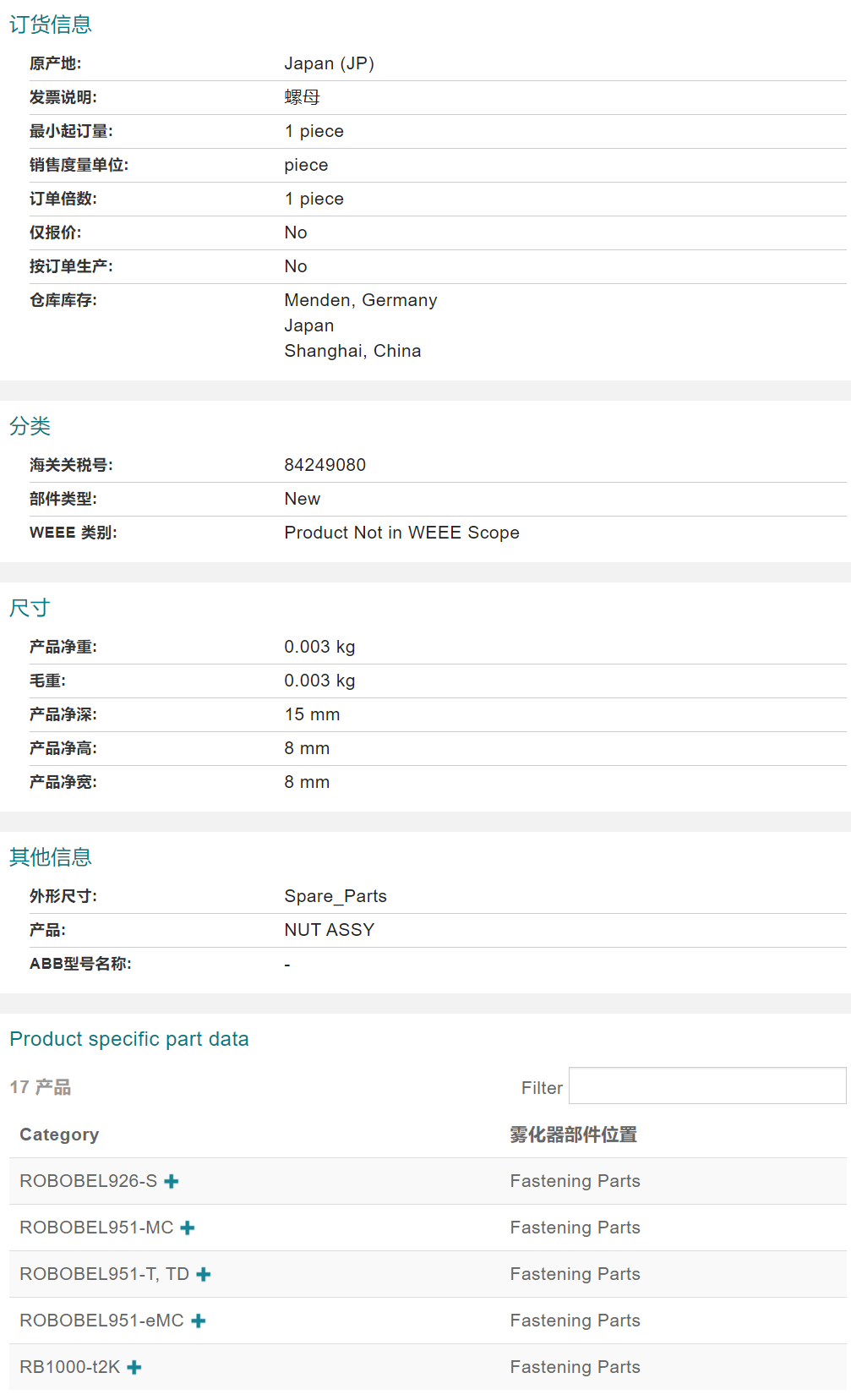Click Product specific part data heading
The height and width of the screenshot is (1400, 851).
129,1039
